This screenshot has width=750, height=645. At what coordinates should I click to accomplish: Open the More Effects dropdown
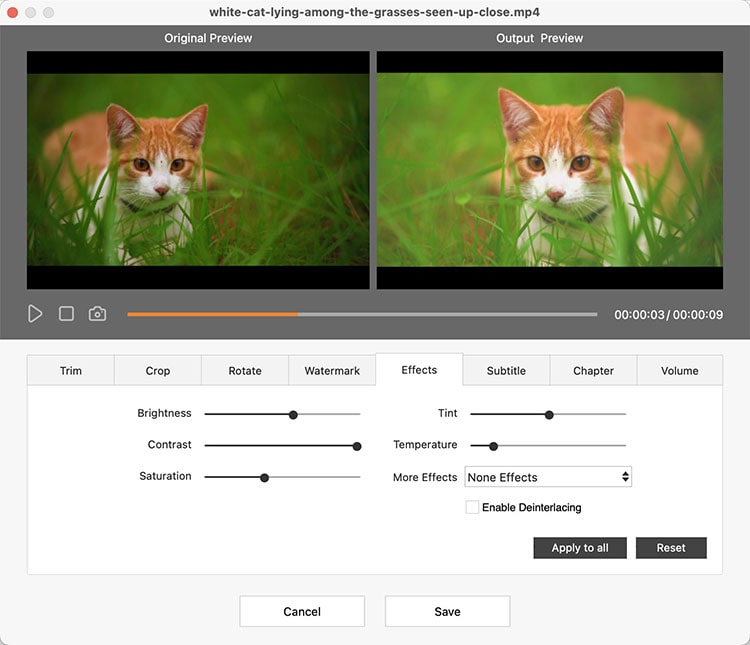[547, 477]
